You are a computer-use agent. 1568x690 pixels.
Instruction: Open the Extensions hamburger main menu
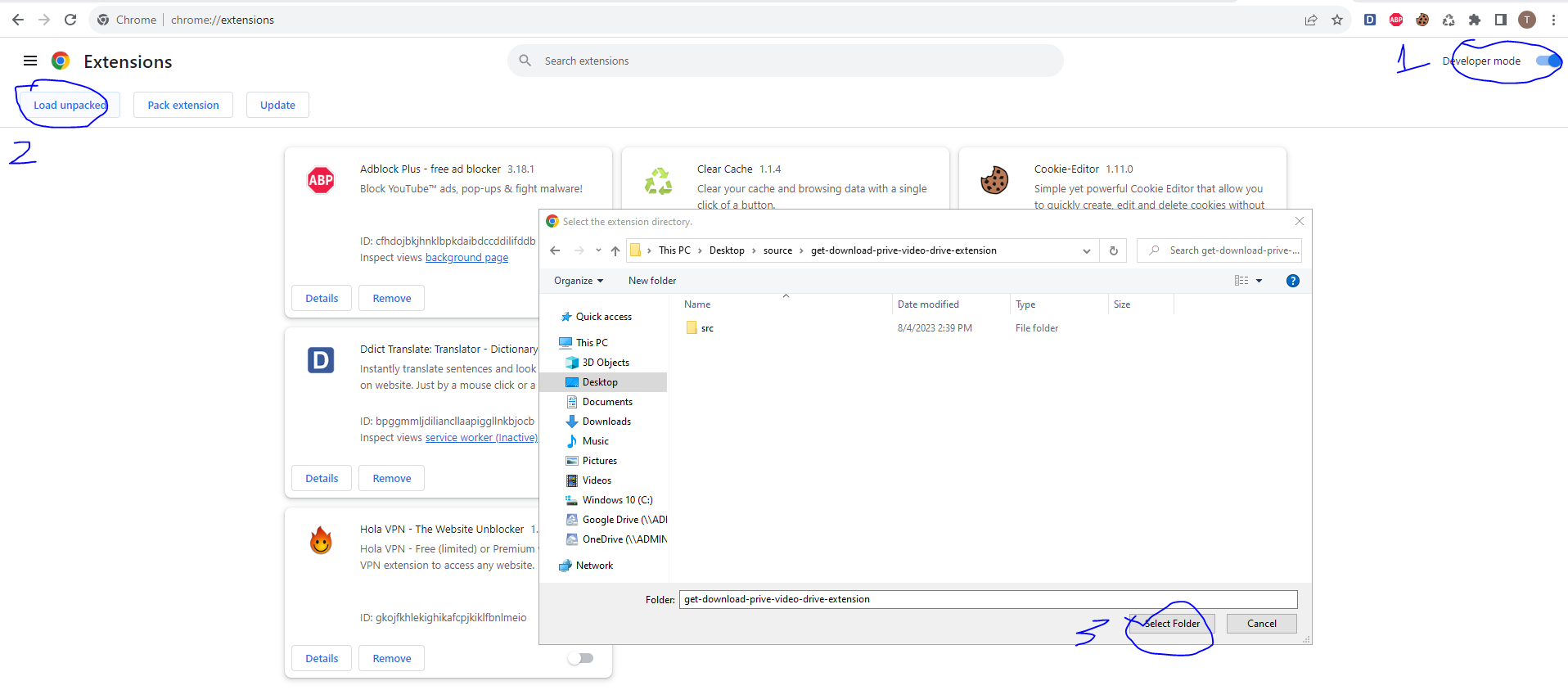30,61
